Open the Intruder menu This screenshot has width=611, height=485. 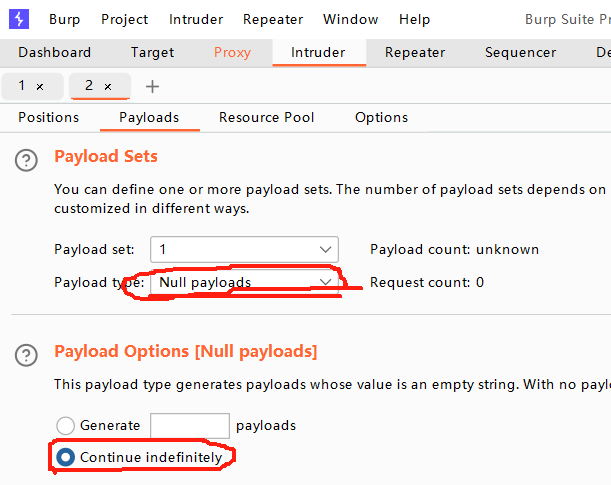196,19
